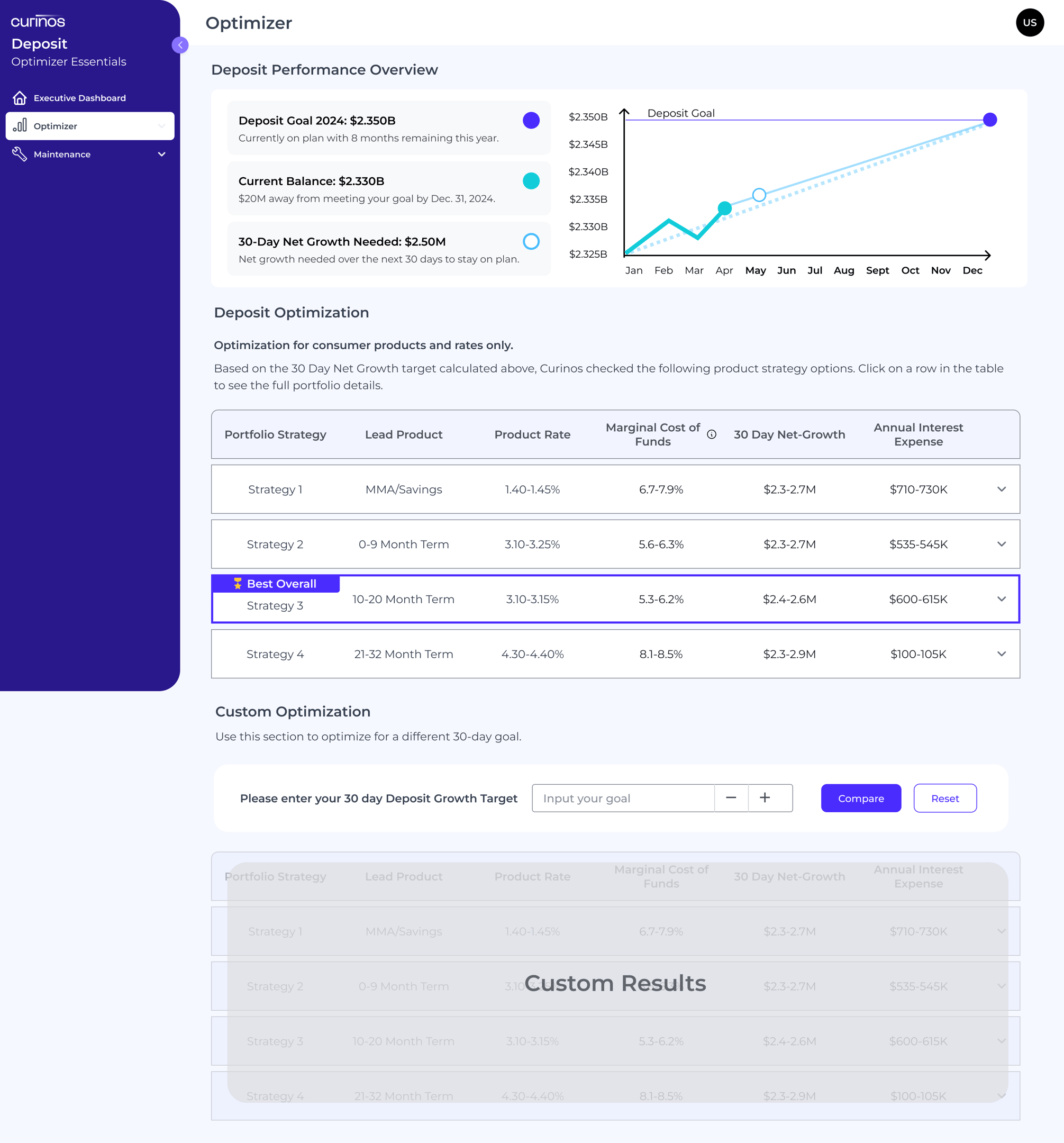Click the purple Deposit Goal legend dot
The image size is (1064, 1143).
531,120
